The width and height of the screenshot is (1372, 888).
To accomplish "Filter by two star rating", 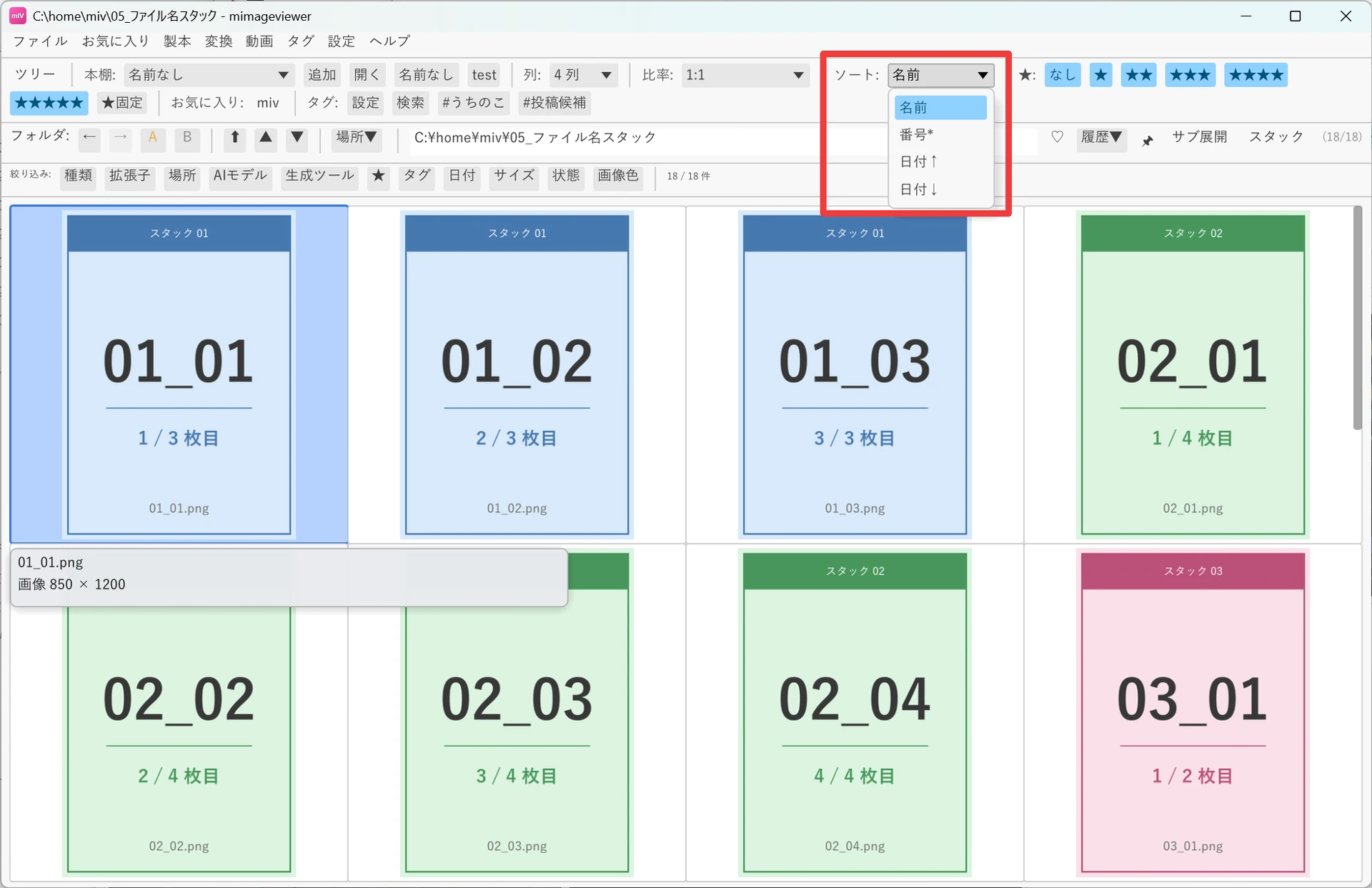I will click(1139, 75).
